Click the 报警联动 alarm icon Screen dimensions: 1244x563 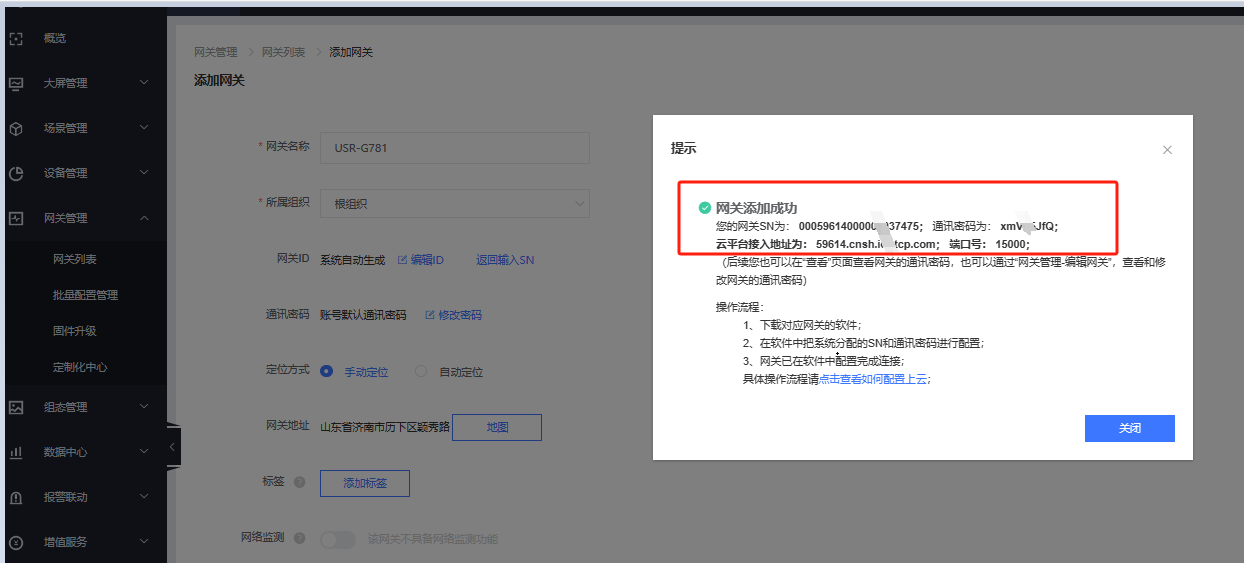point(16,497)
